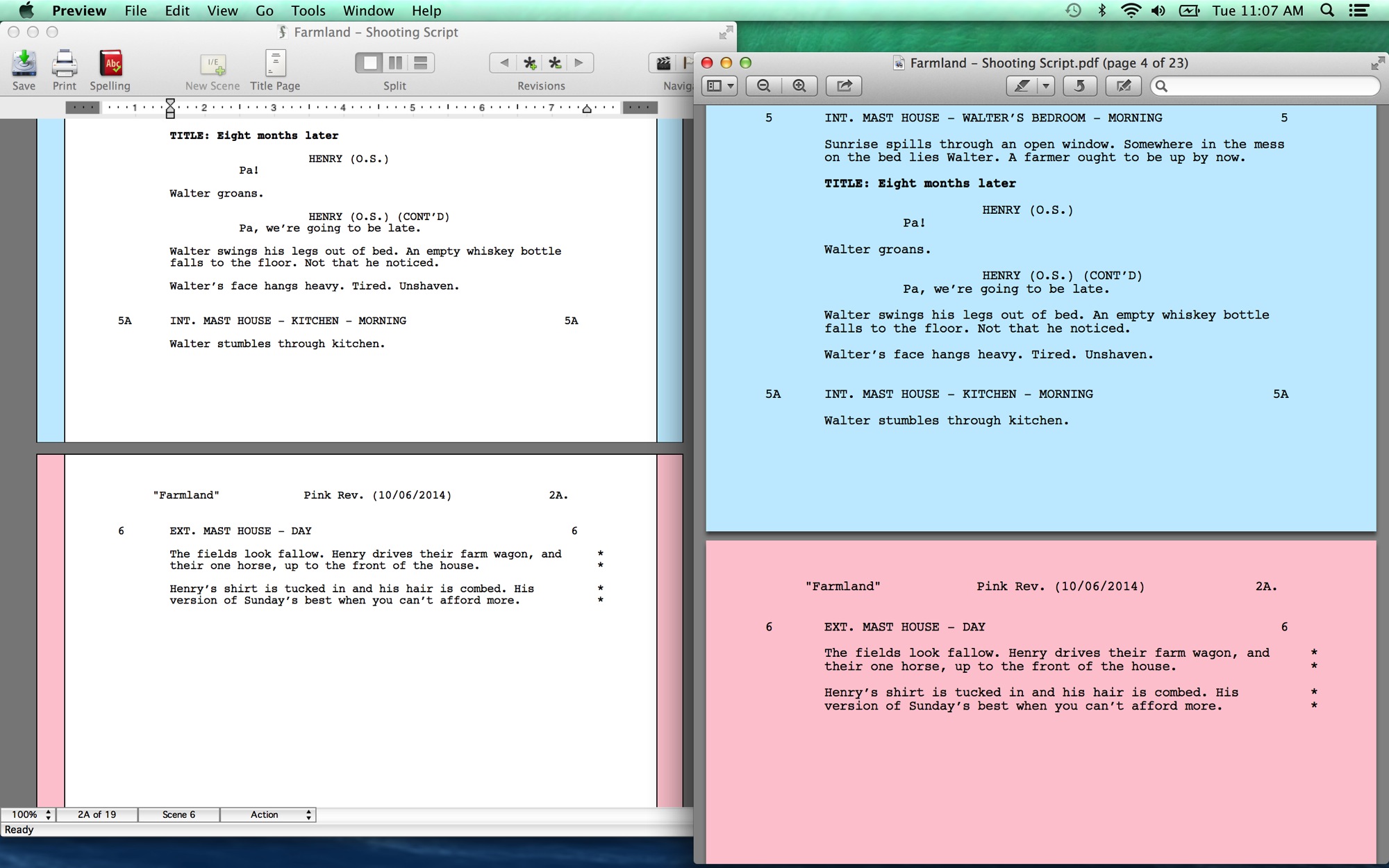Open Notification Center list icon

(1358, 10)
